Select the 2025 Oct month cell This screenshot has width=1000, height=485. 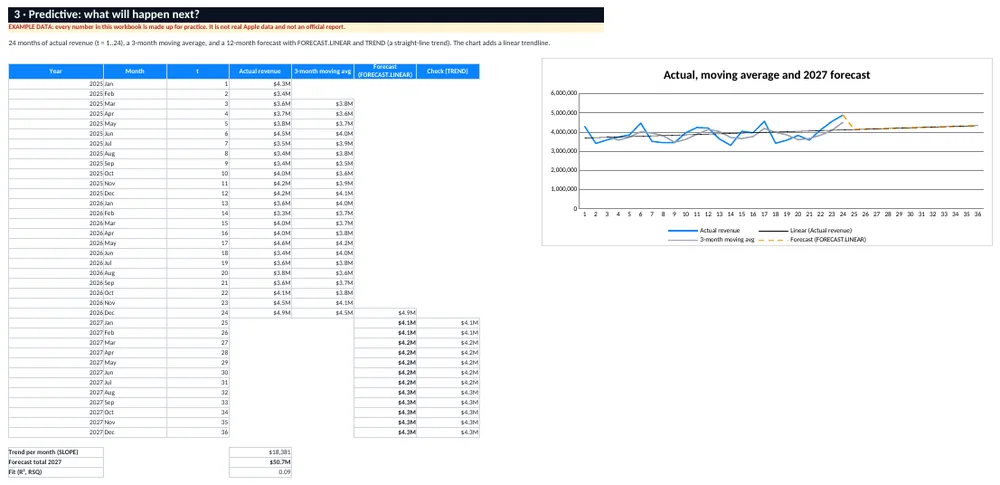pos(135,173)
